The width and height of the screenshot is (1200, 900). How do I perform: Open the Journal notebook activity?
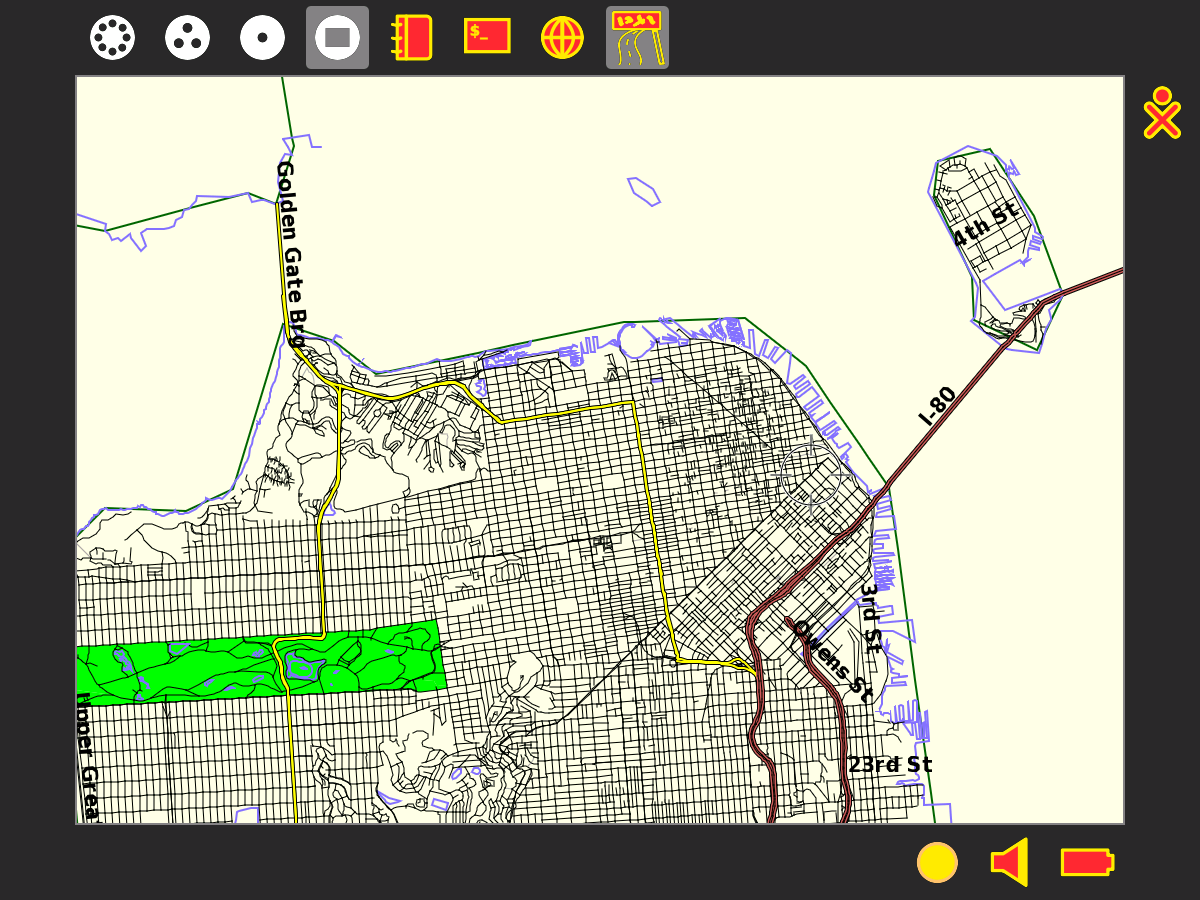coord(412,38)
